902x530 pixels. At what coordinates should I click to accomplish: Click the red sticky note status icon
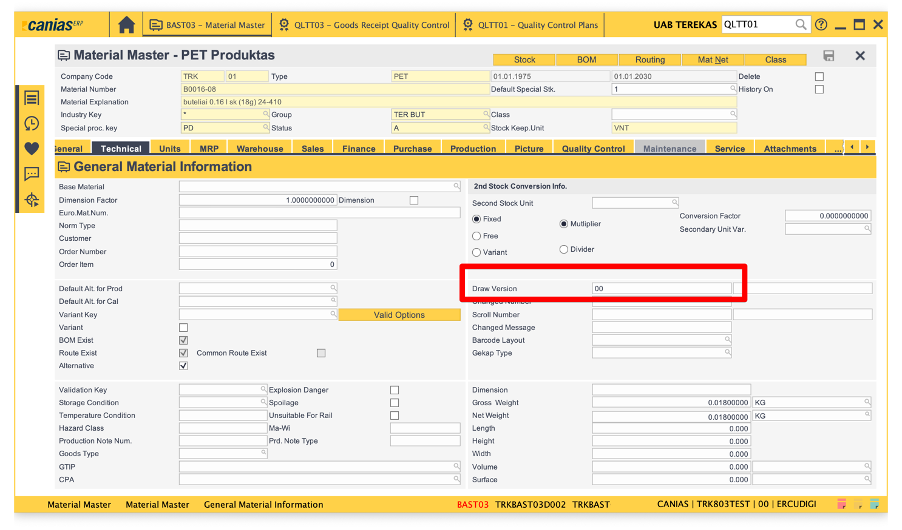click(841, 504)
